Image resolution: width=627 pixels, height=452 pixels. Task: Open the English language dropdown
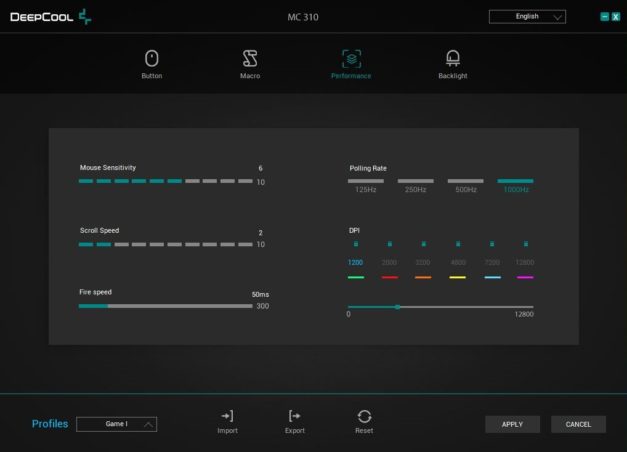click(x=527, y=17)
